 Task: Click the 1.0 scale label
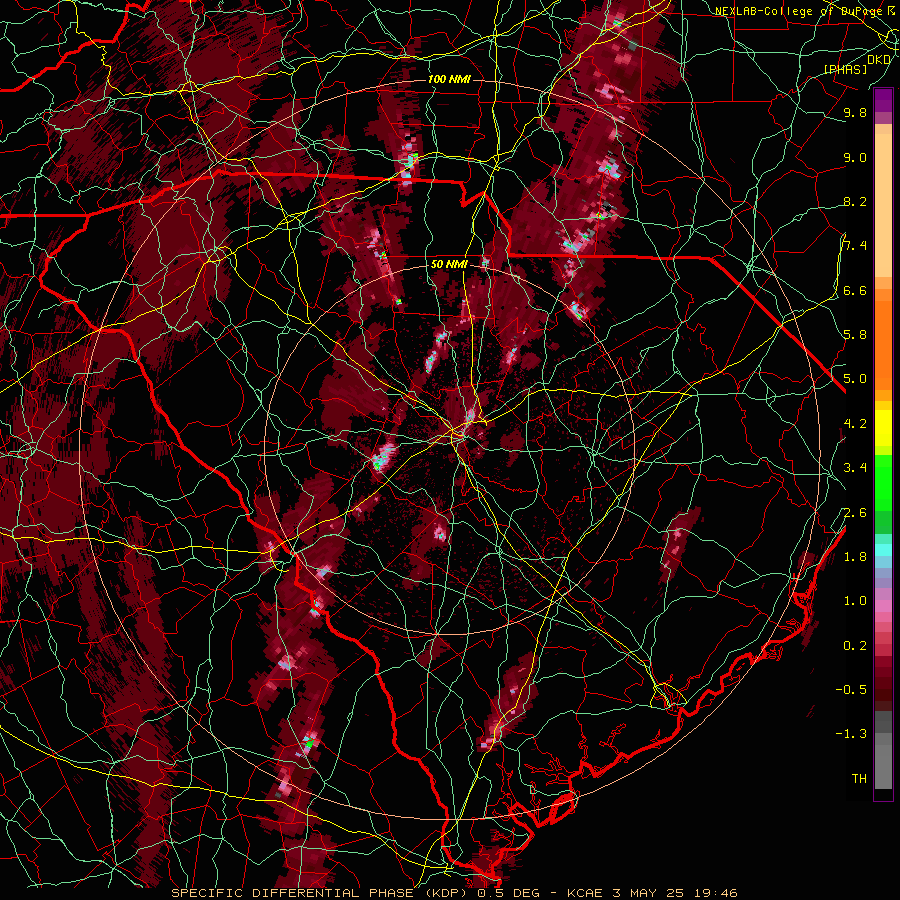[855, 601]
